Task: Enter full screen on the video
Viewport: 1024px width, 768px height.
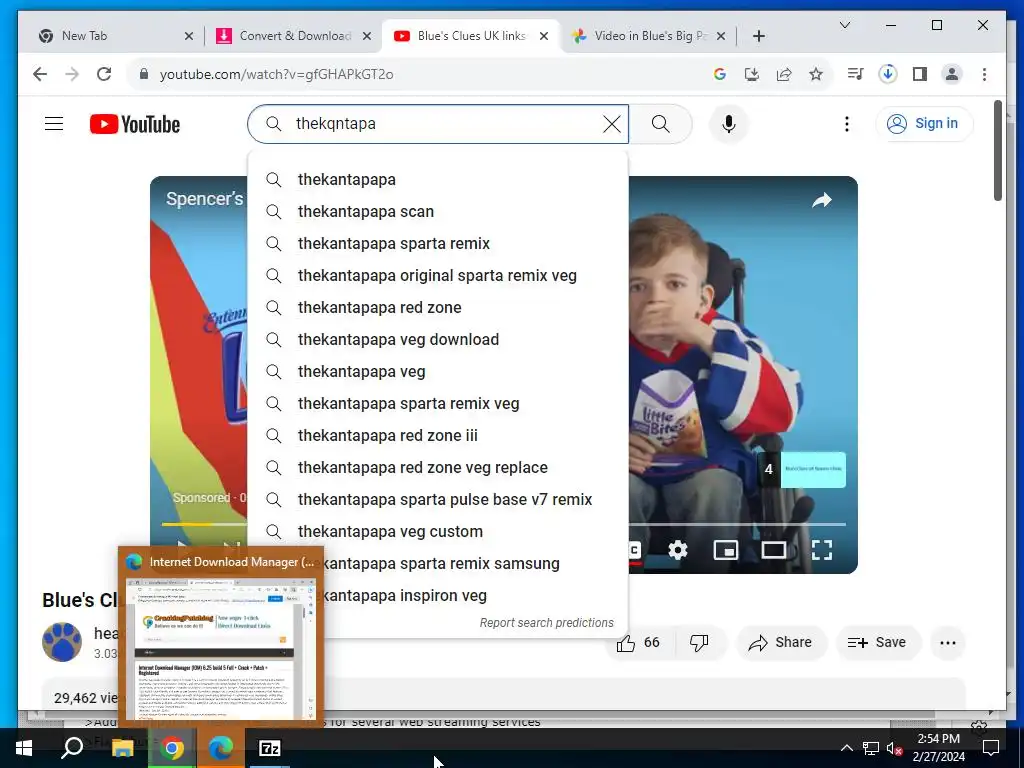Action: tap(822, 550)
